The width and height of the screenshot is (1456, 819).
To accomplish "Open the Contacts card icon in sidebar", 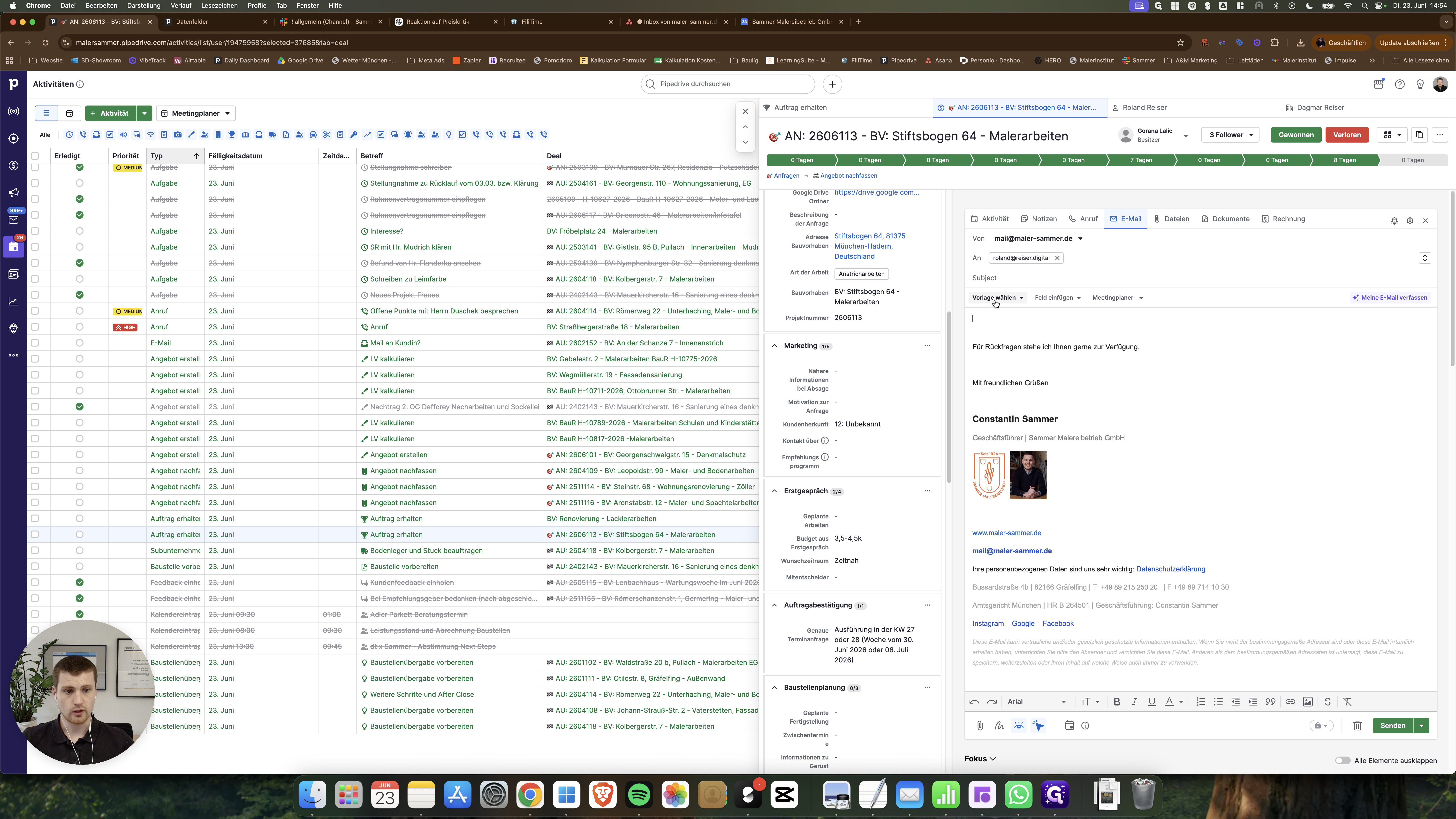I will point(14,274).
